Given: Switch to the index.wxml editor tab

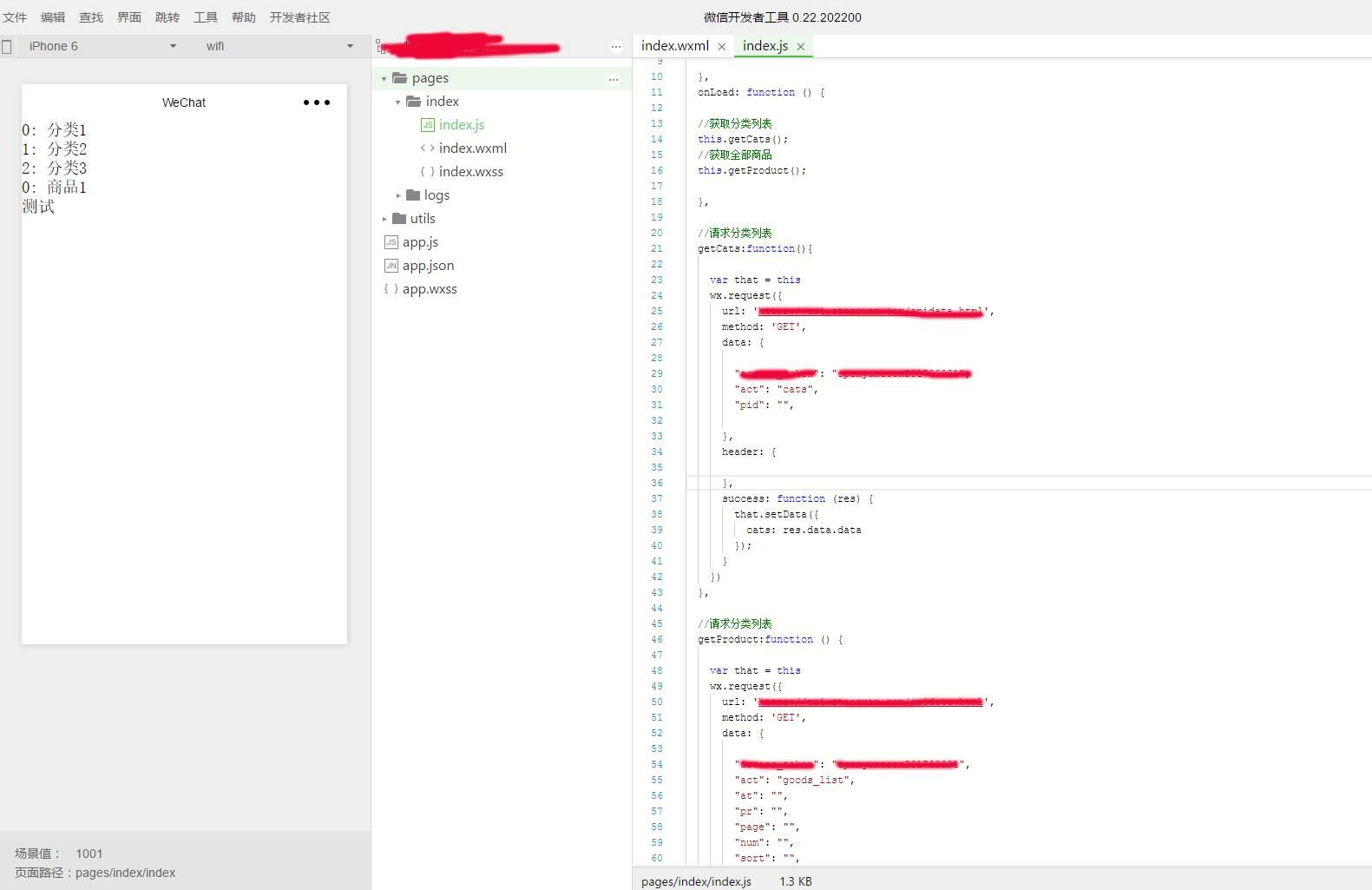Looking at the screenshot, I should (675, 46).
